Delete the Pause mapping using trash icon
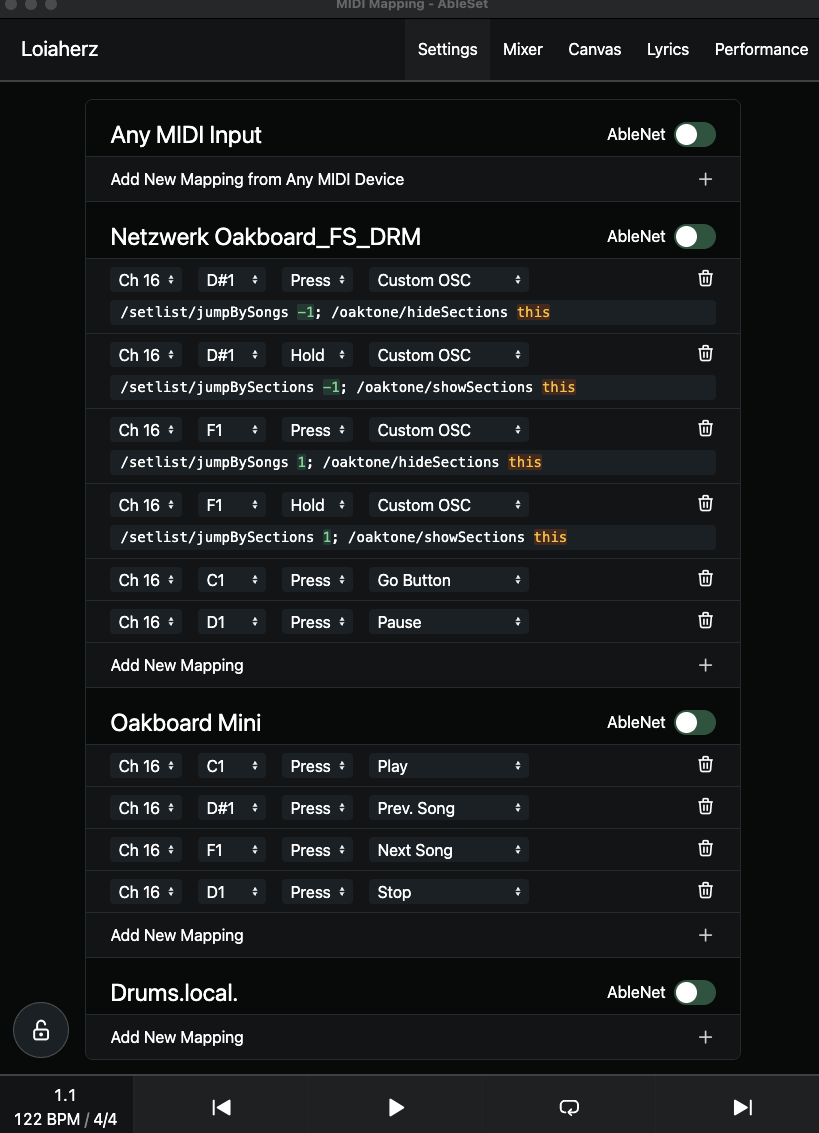The image size is (819, 1133). pyautogui.click(x=705, y=621)
